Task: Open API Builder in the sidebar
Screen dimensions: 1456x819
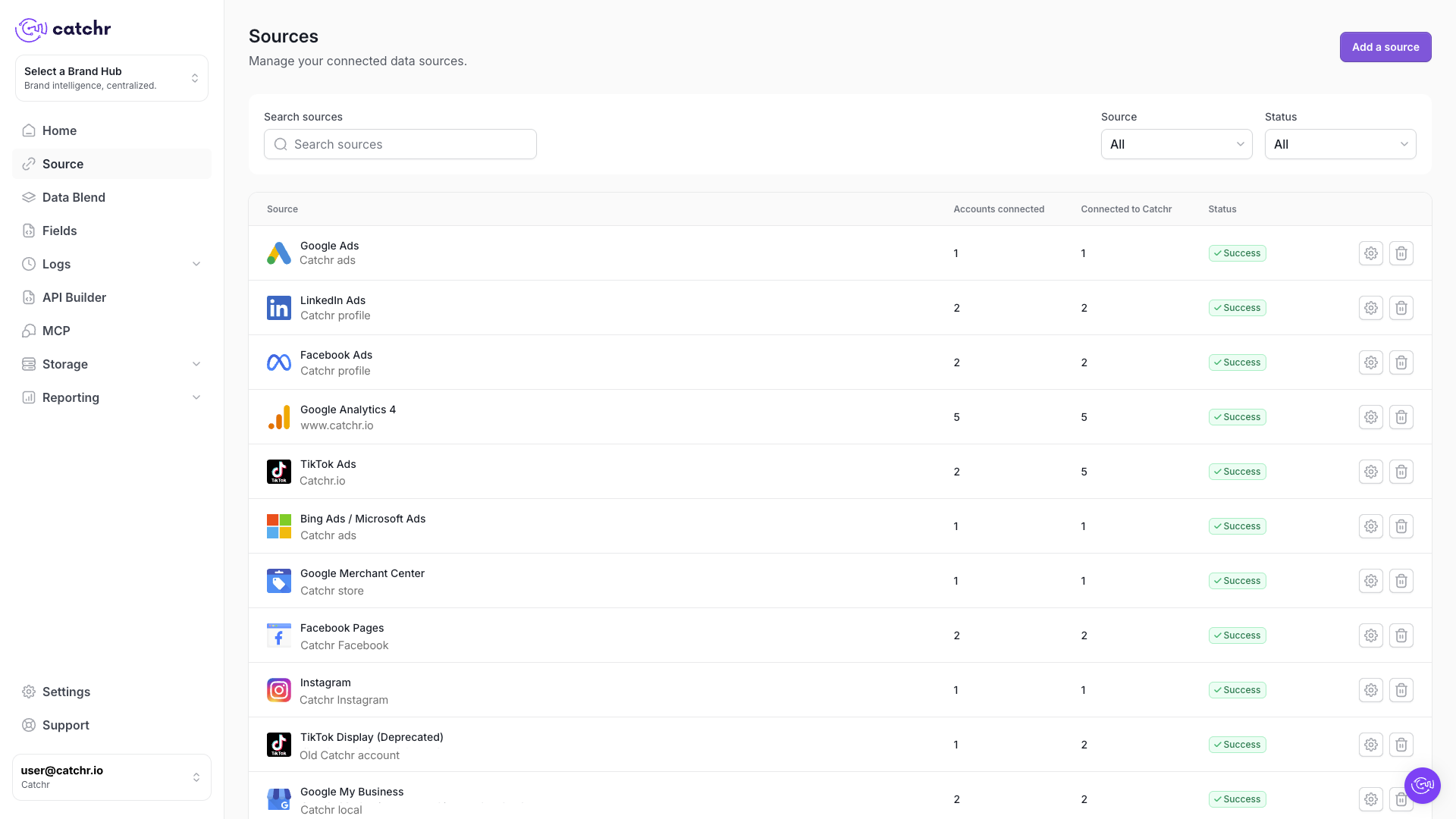Action: click(x=111, y=297)
